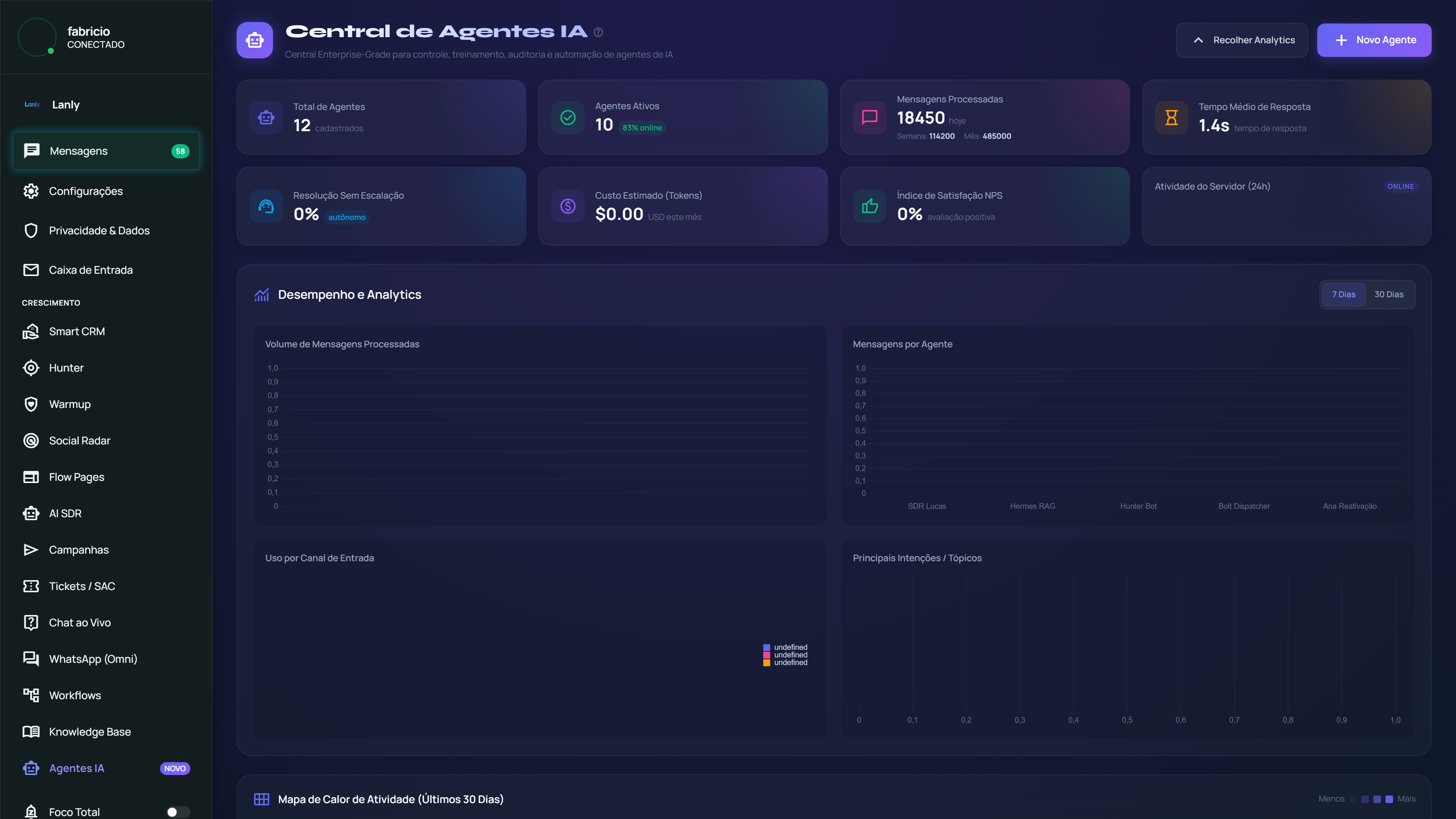Open Smart CRM menu item
Viewport: 1456px width, 819px height.
pyautogui.click(x=106, y=331)
